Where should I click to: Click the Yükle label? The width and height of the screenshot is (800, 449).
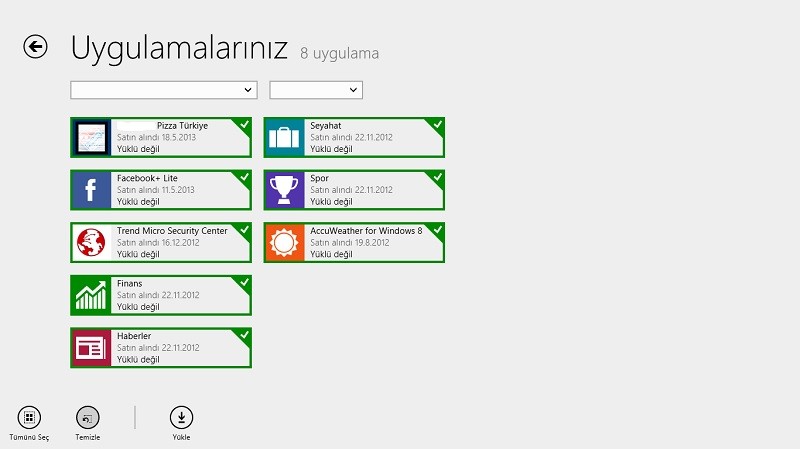(181, 437)
